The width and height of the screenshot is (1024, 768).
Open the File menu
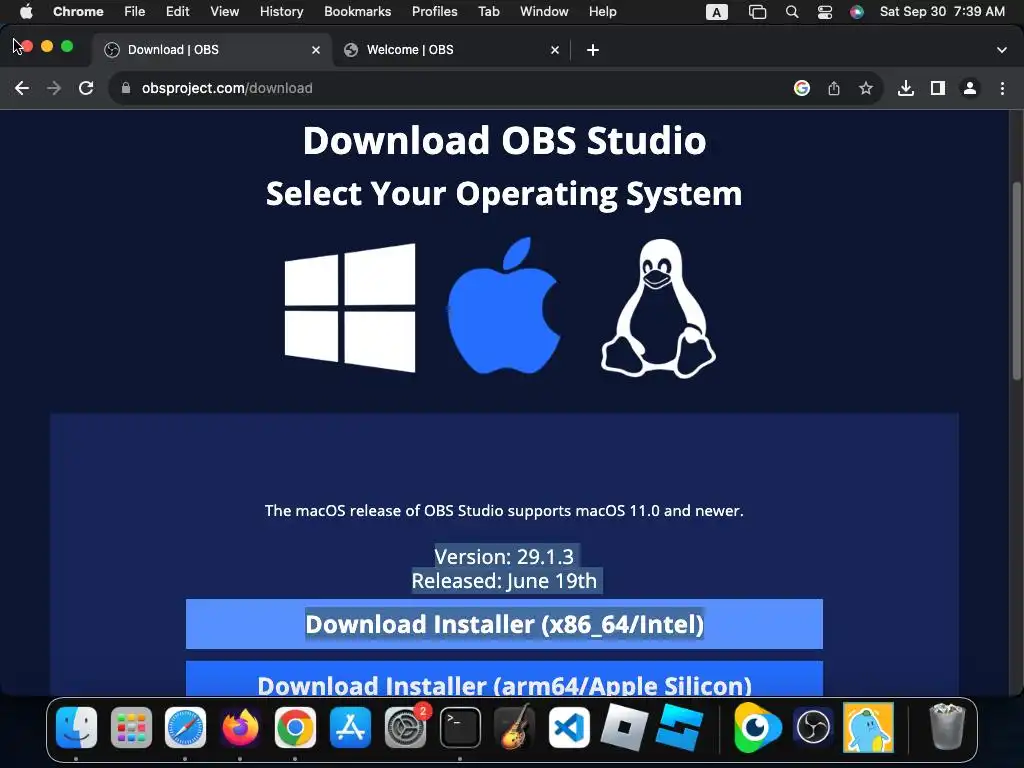click(135, 12)
